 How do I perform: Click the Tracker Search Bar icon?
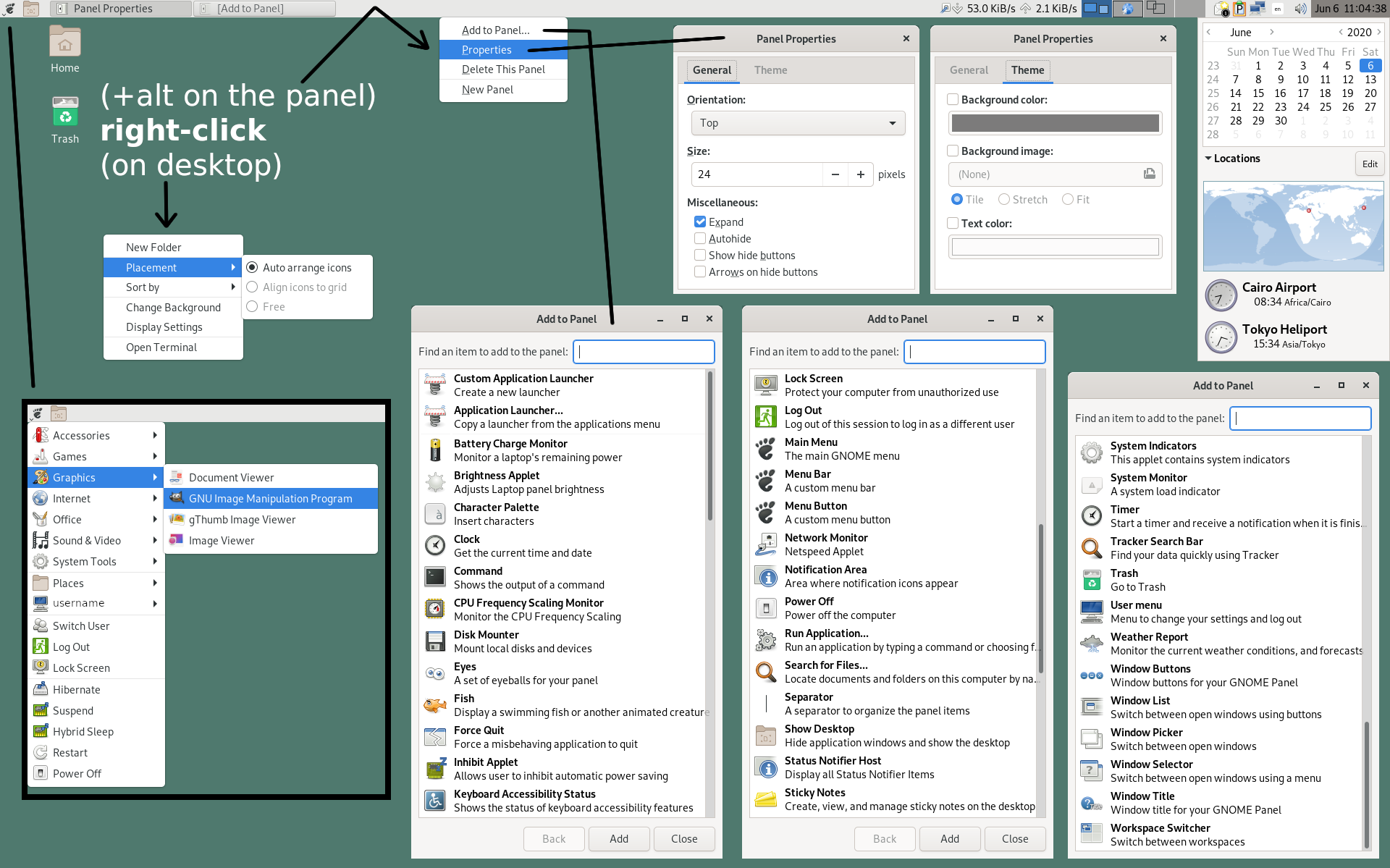tap(1092, 548)
